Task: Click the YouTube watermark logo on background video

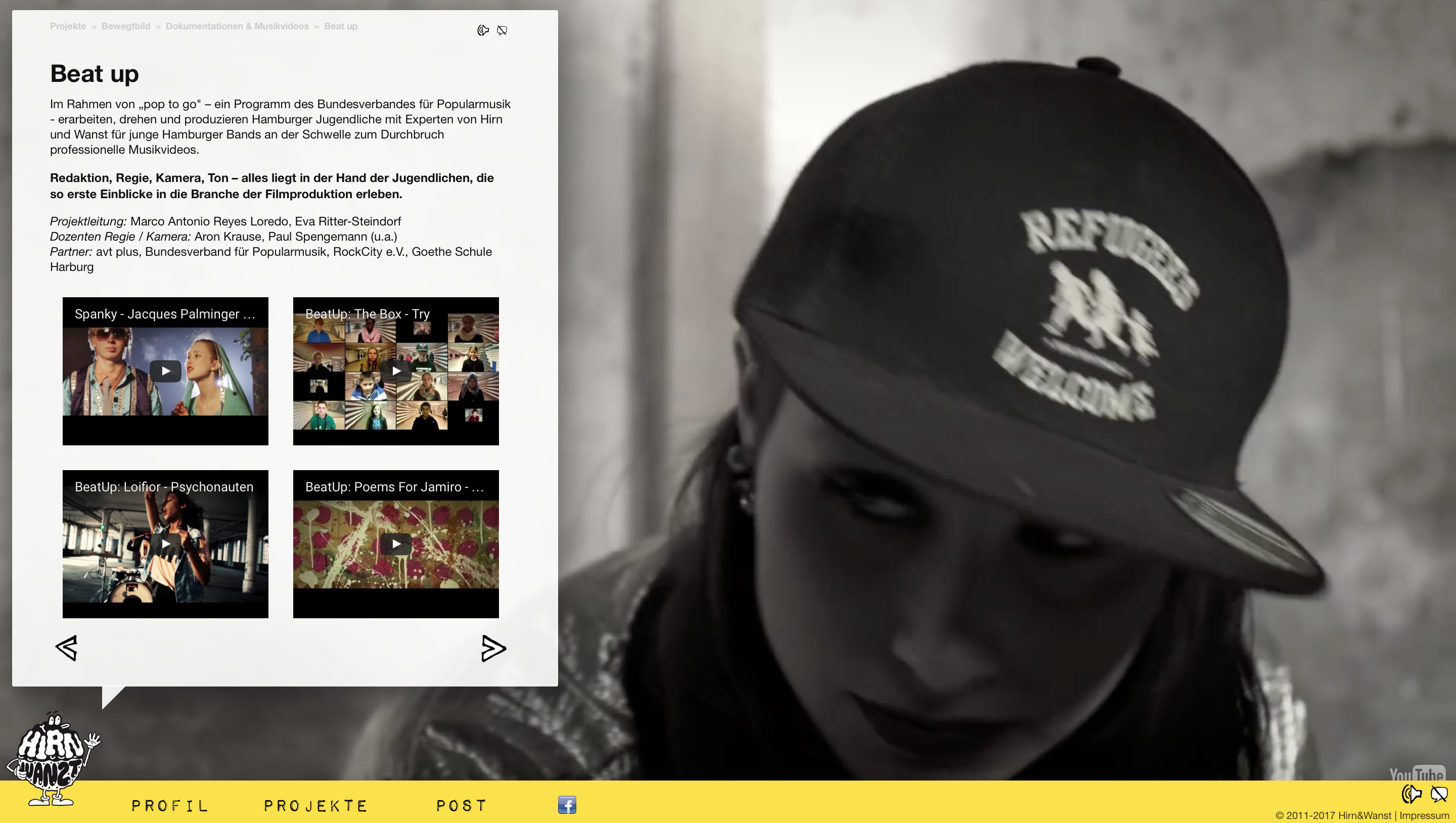Action: [x=1417, y=774]
